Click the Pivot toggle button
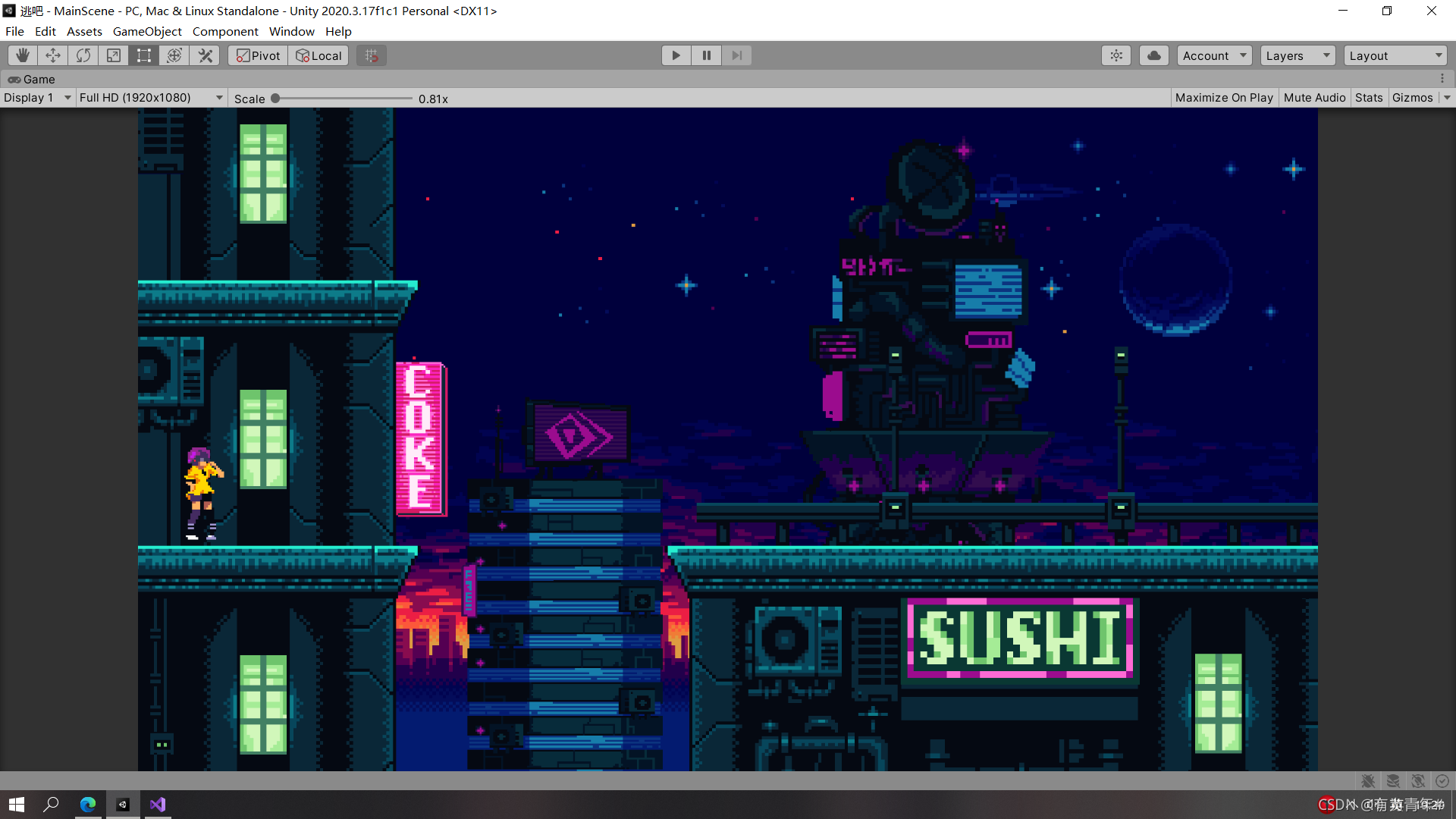The image size is (1456, 819). click(259, 55)
